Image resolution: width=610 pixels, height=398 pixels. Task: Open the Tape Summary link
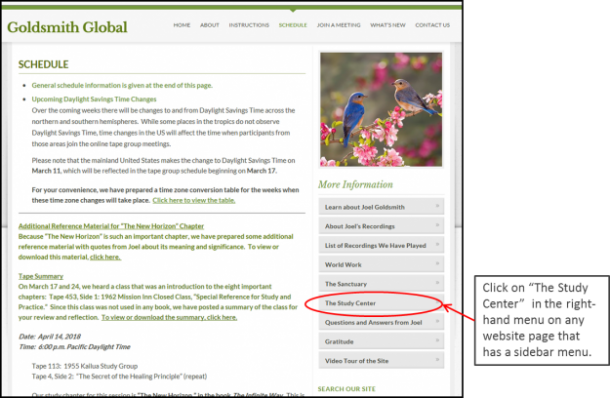click(40, 276)
